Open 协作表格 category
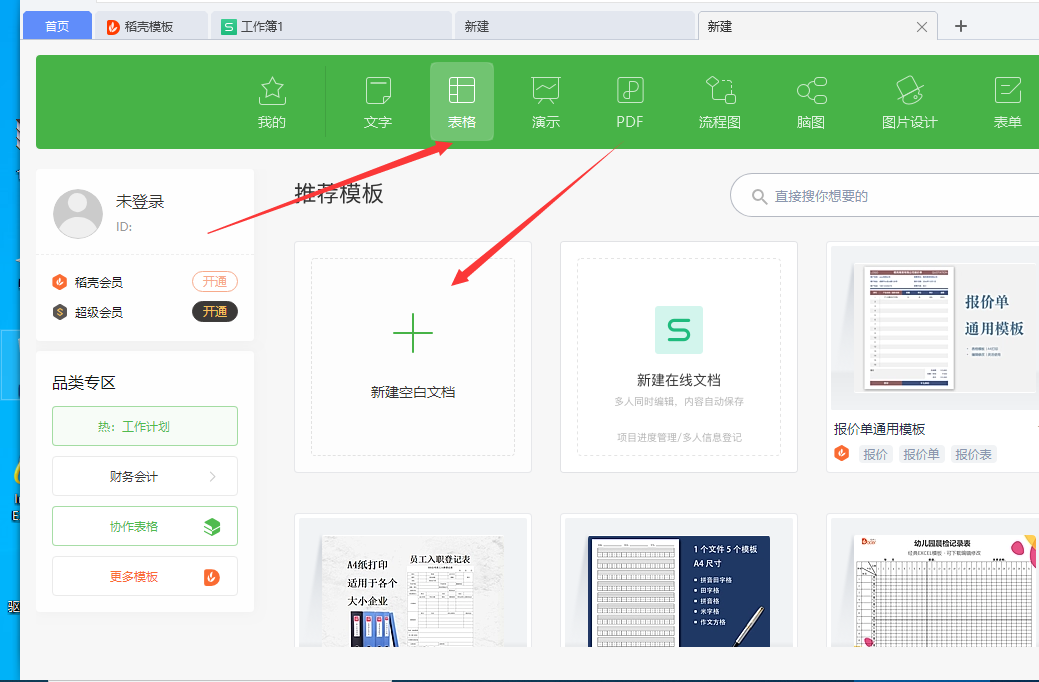This screenshot has height=682, width=1039. 145,526
